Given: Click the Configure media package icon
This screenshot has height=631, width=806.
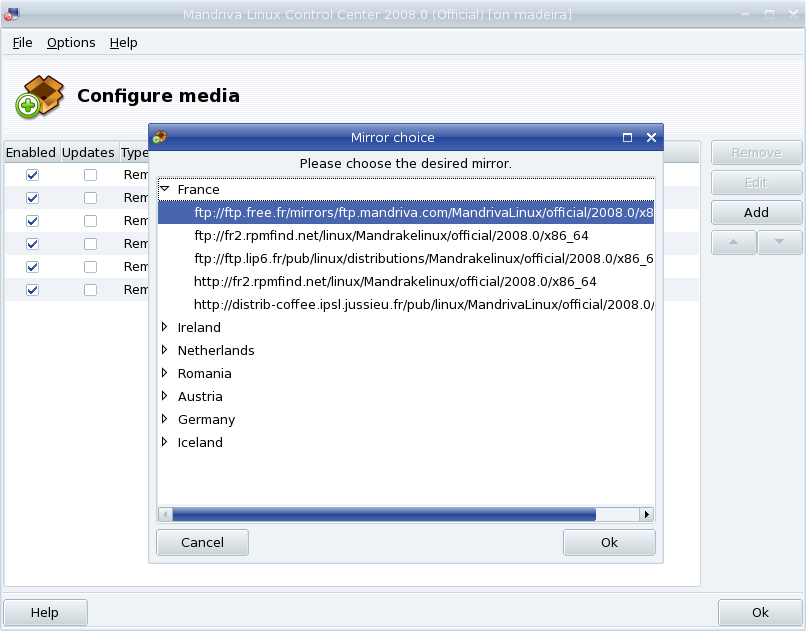Looking at the screenshot, I should coord(40,96).
